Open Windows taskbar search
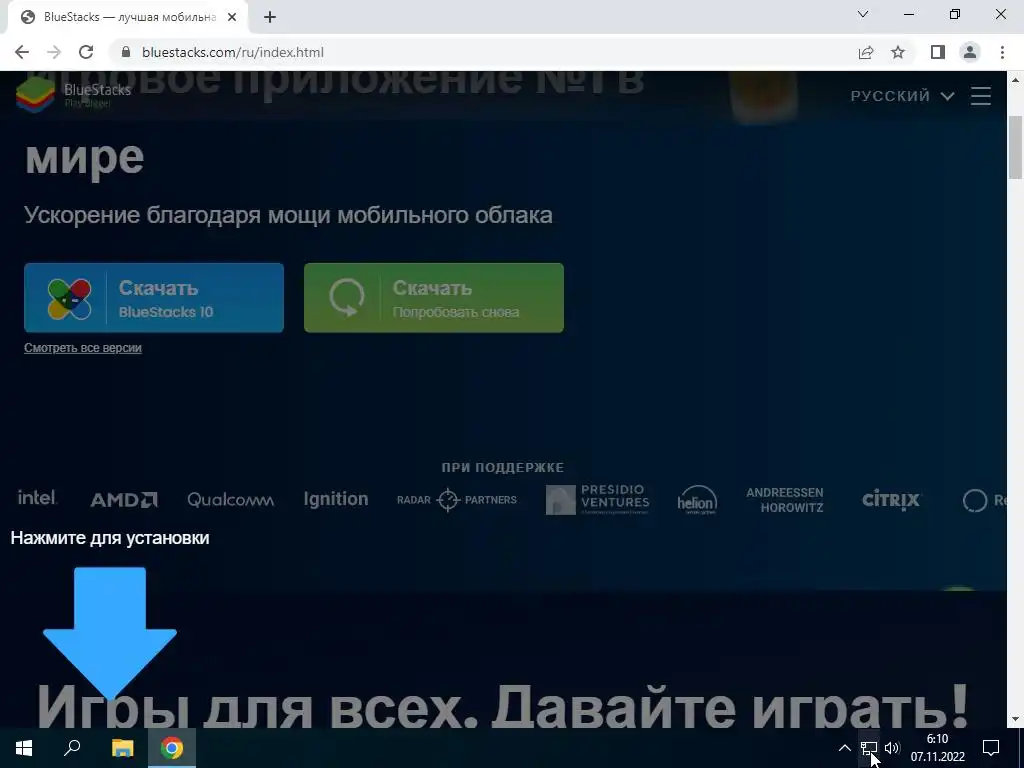This screenshot has width=1024, height=768. [72, 748]
